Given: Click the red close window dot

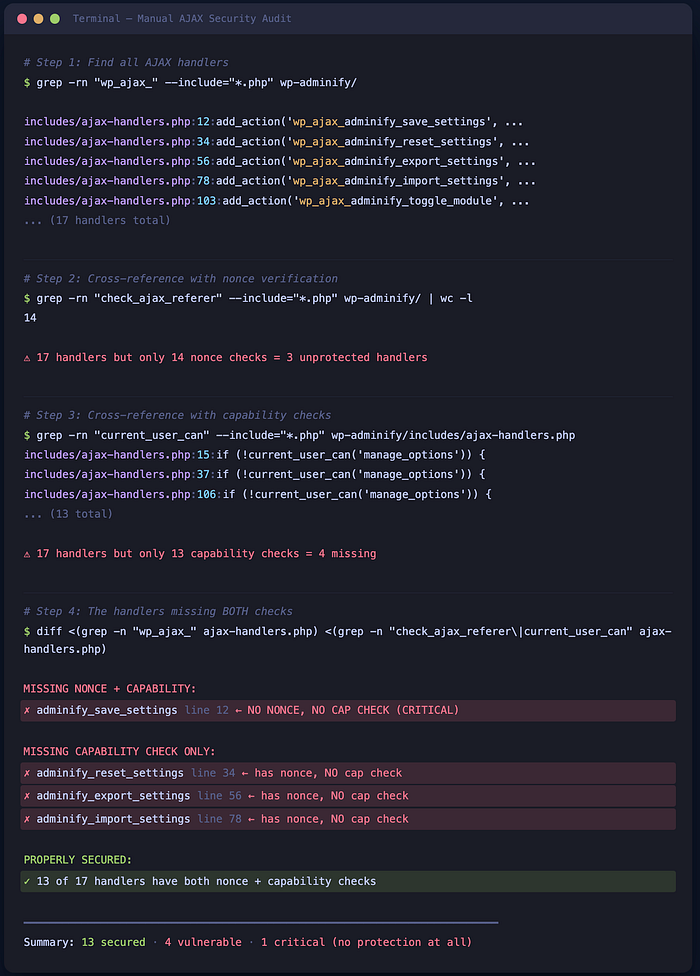Looking at the screenshot, I should pos(22,19).
